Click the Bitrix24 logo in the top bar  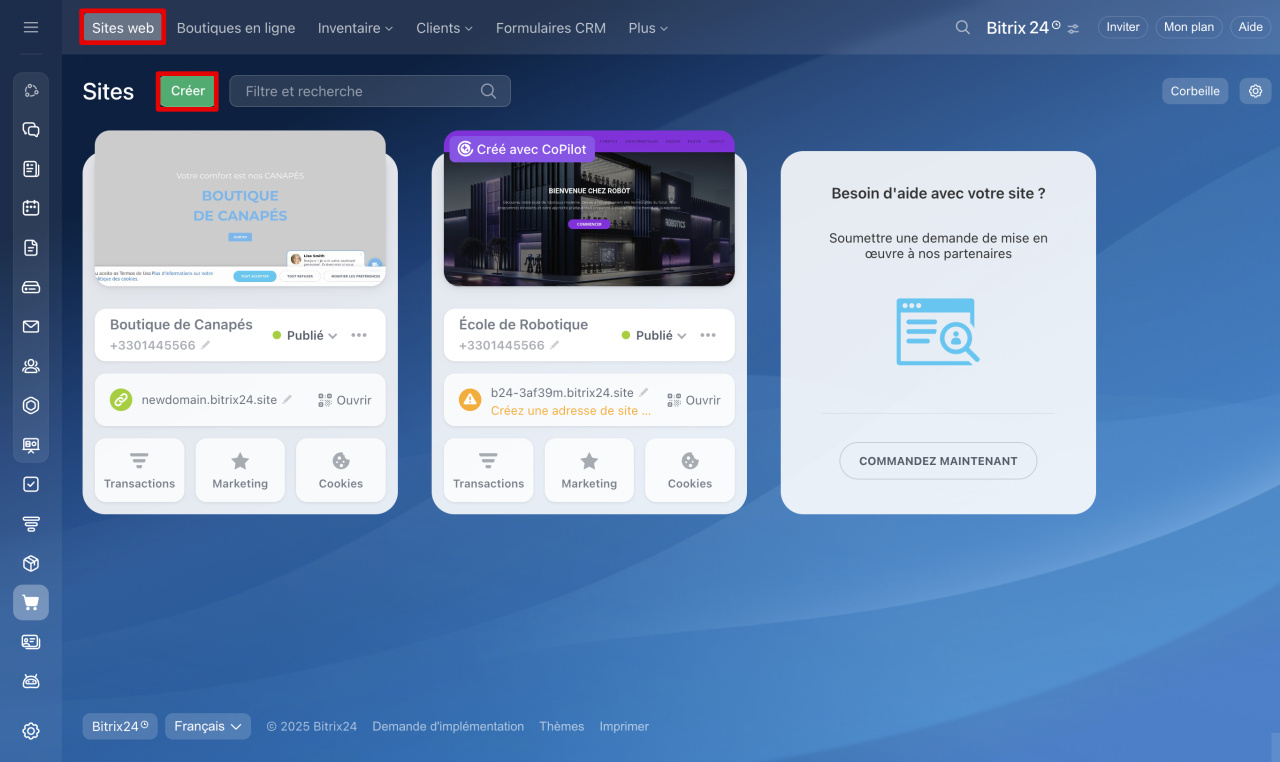coord(1023,28)
